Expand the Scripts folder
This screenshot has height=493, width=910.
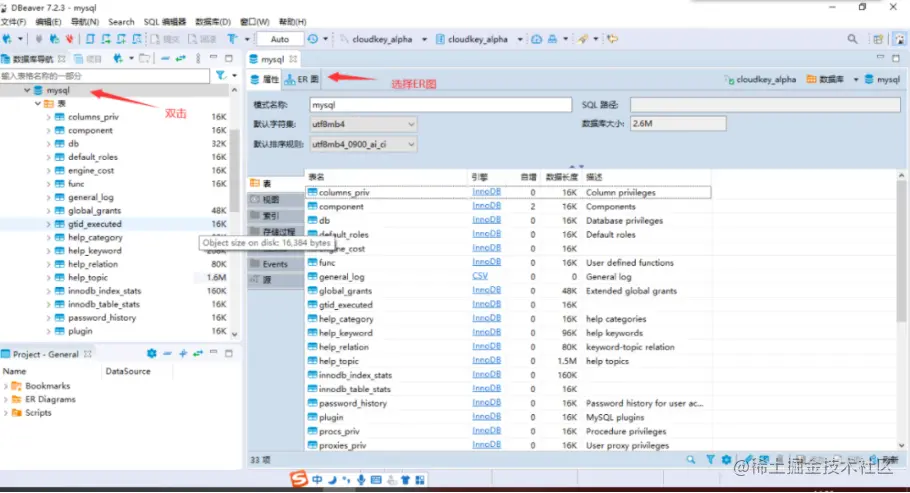pyautogui.click(x=6, y=412)
